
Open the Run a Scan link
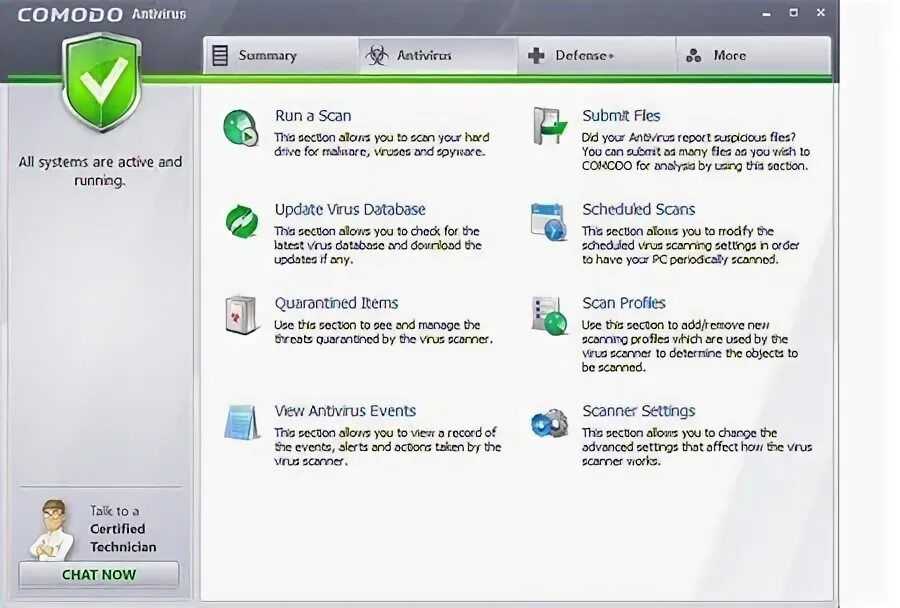[313, 115]
